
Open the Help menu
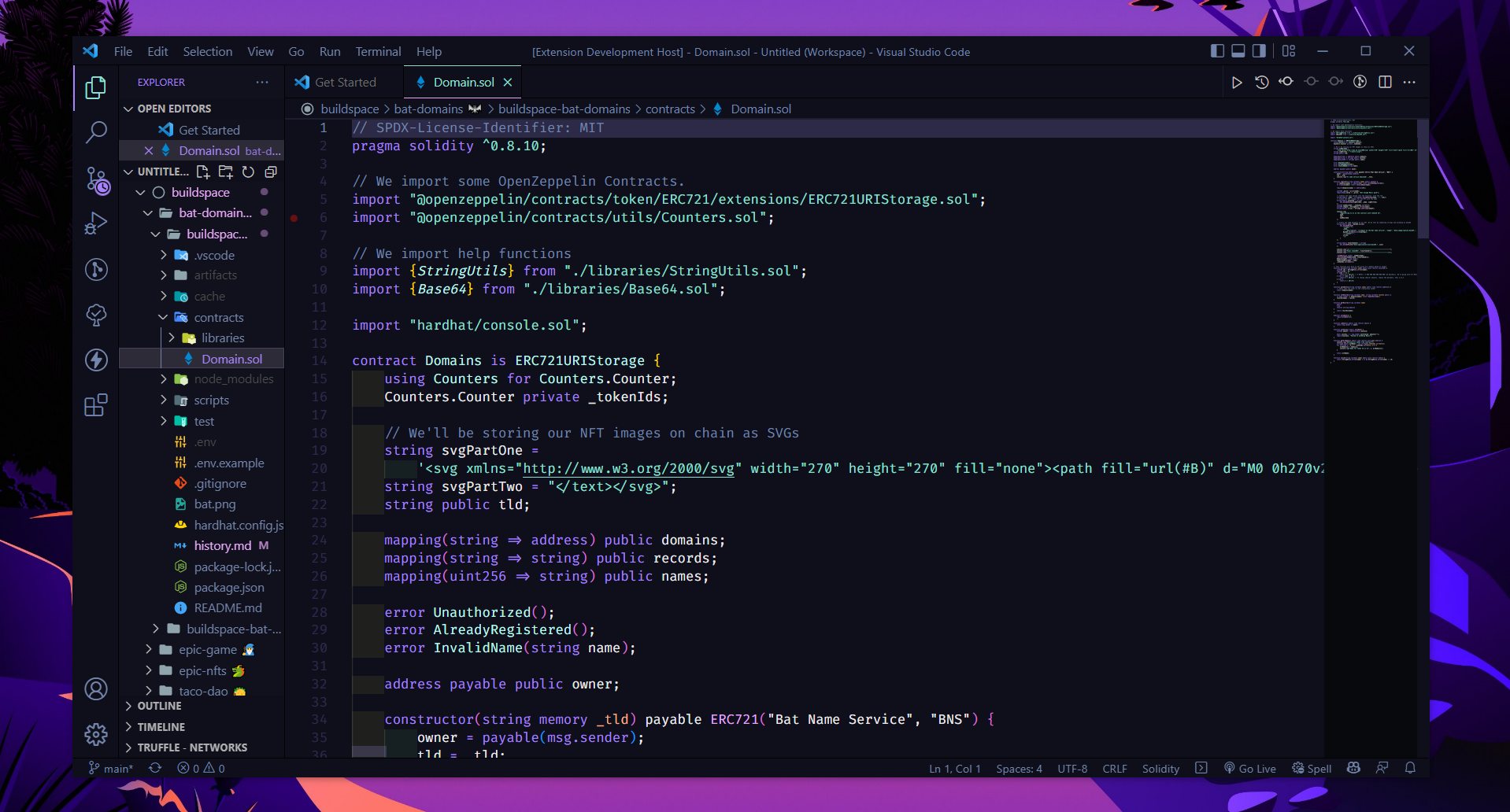429,51
